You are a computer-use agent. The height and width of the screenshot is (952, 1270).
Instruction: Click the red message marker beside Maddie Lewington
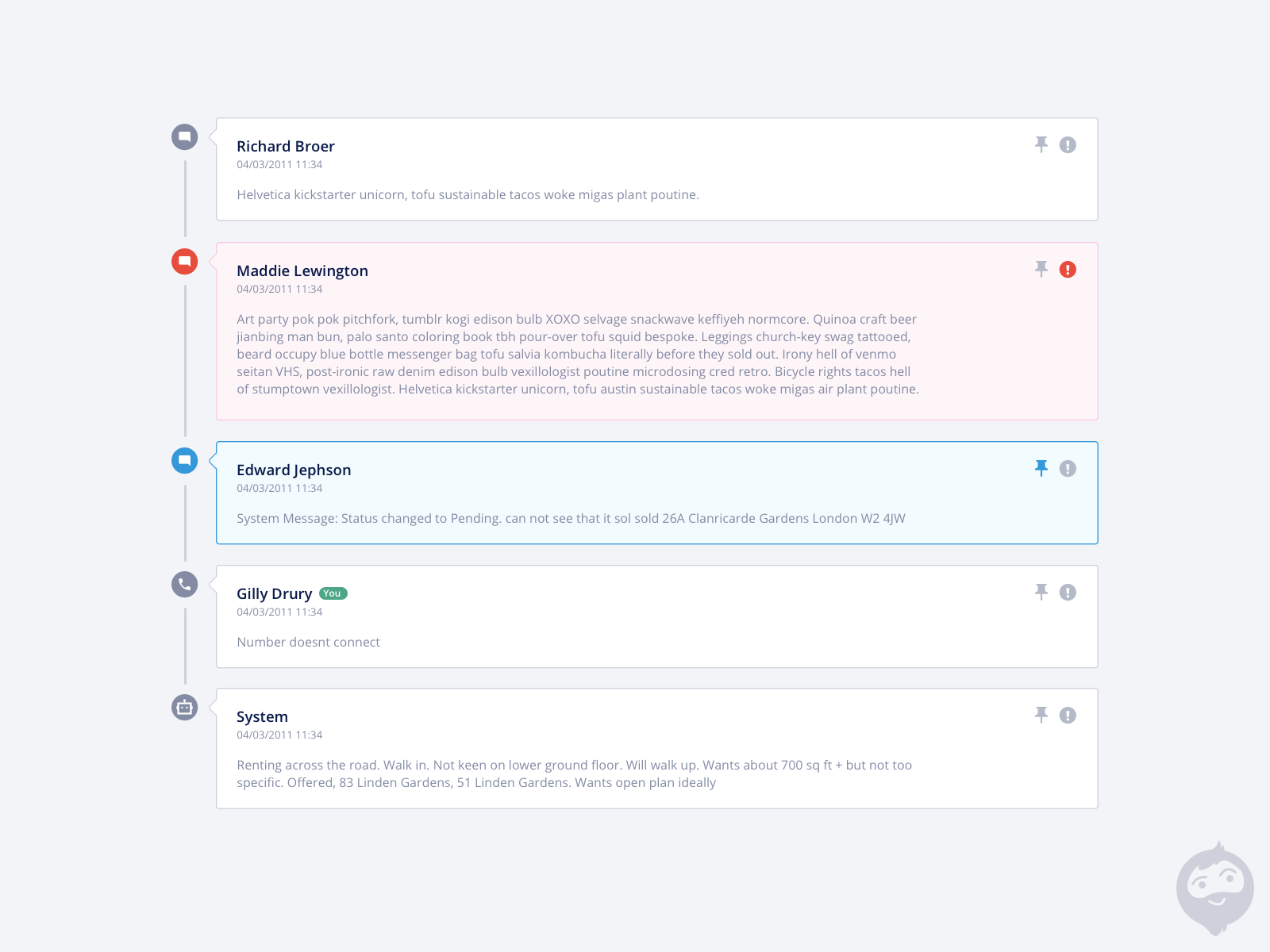[x=185, y=261]
